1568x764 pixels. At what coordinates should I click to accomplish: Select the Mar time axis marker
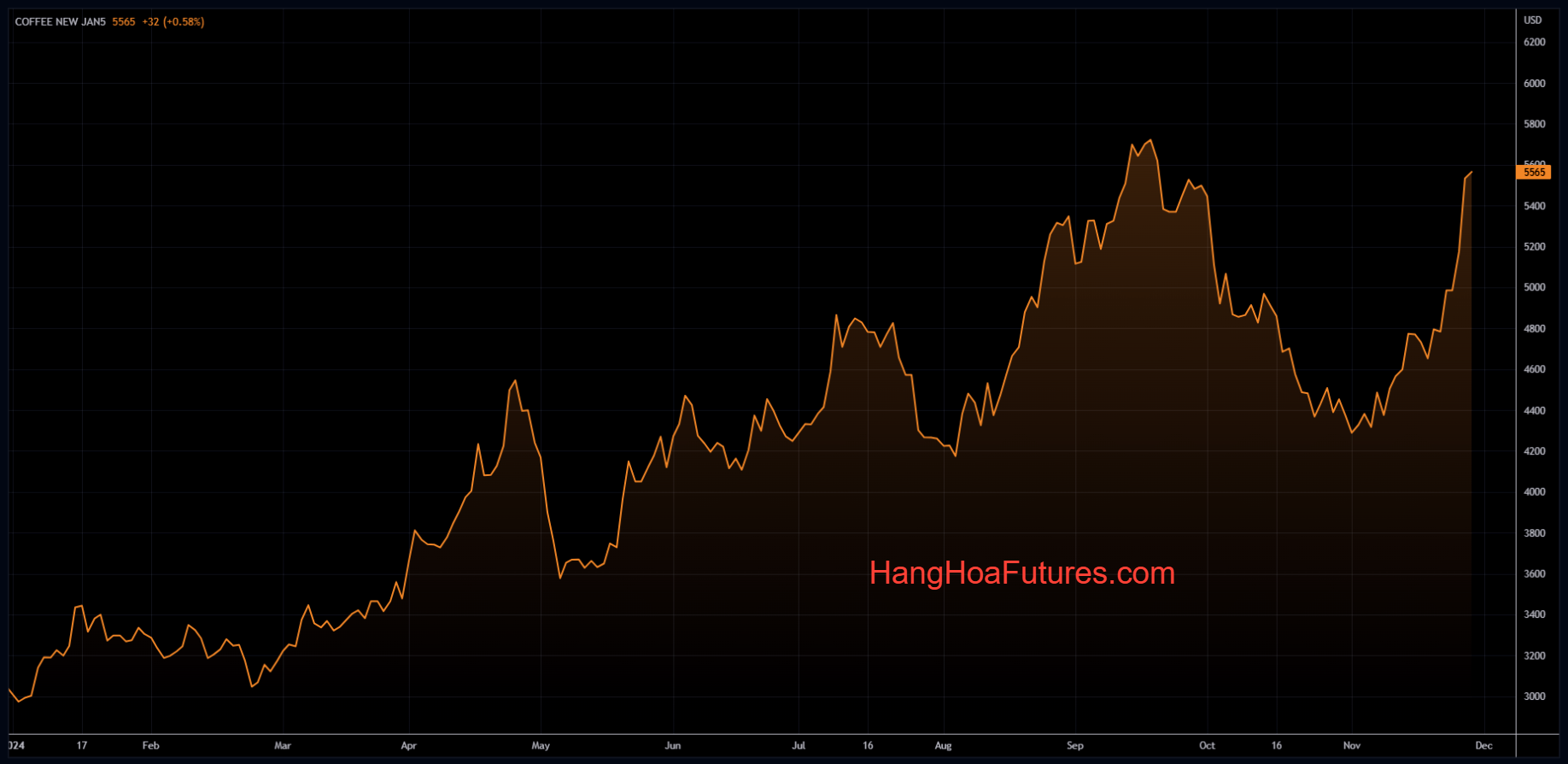[x=283, y=746]
